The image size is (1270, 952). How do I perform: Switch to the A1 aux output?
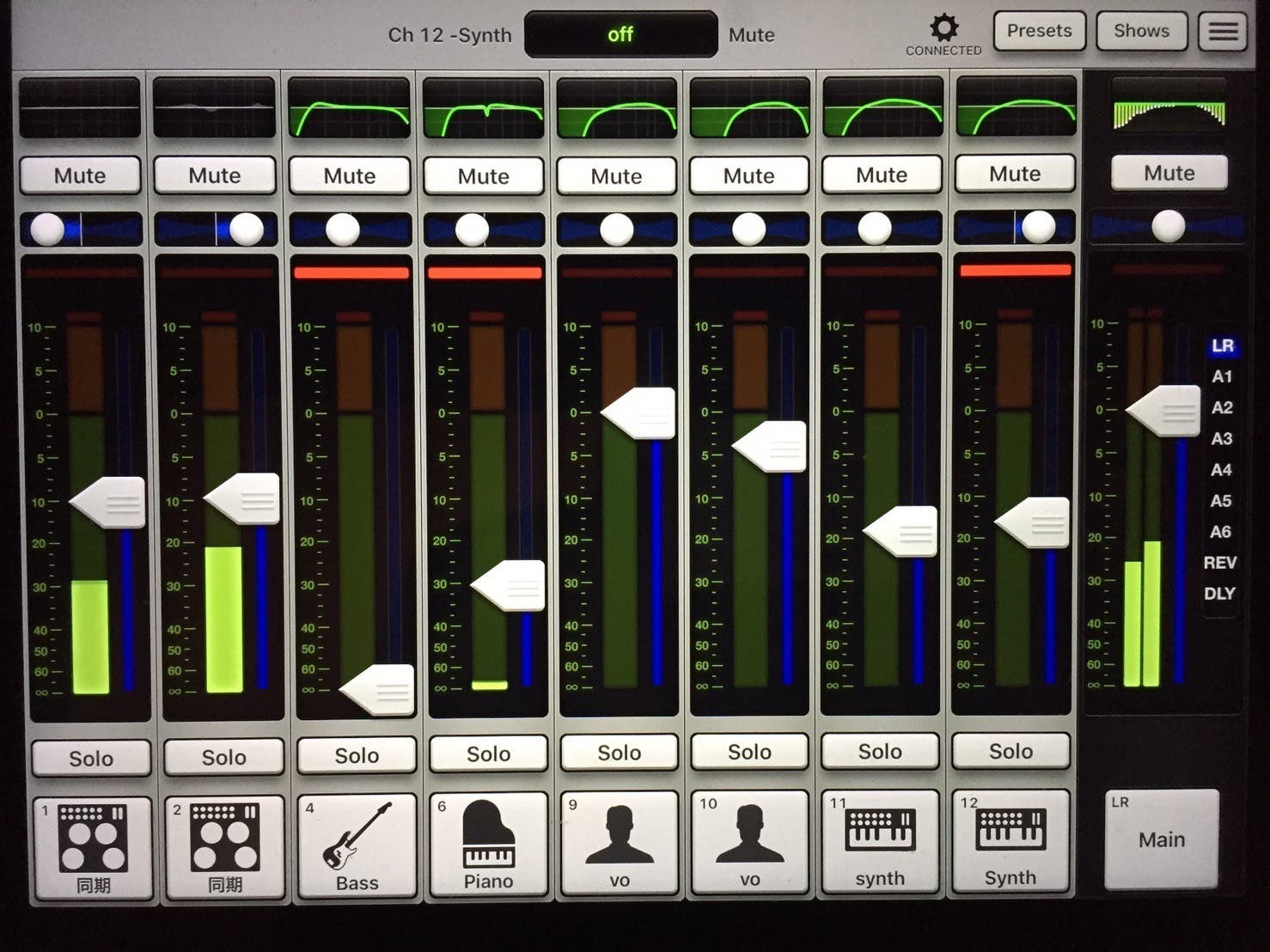(x=1221, y=376)
